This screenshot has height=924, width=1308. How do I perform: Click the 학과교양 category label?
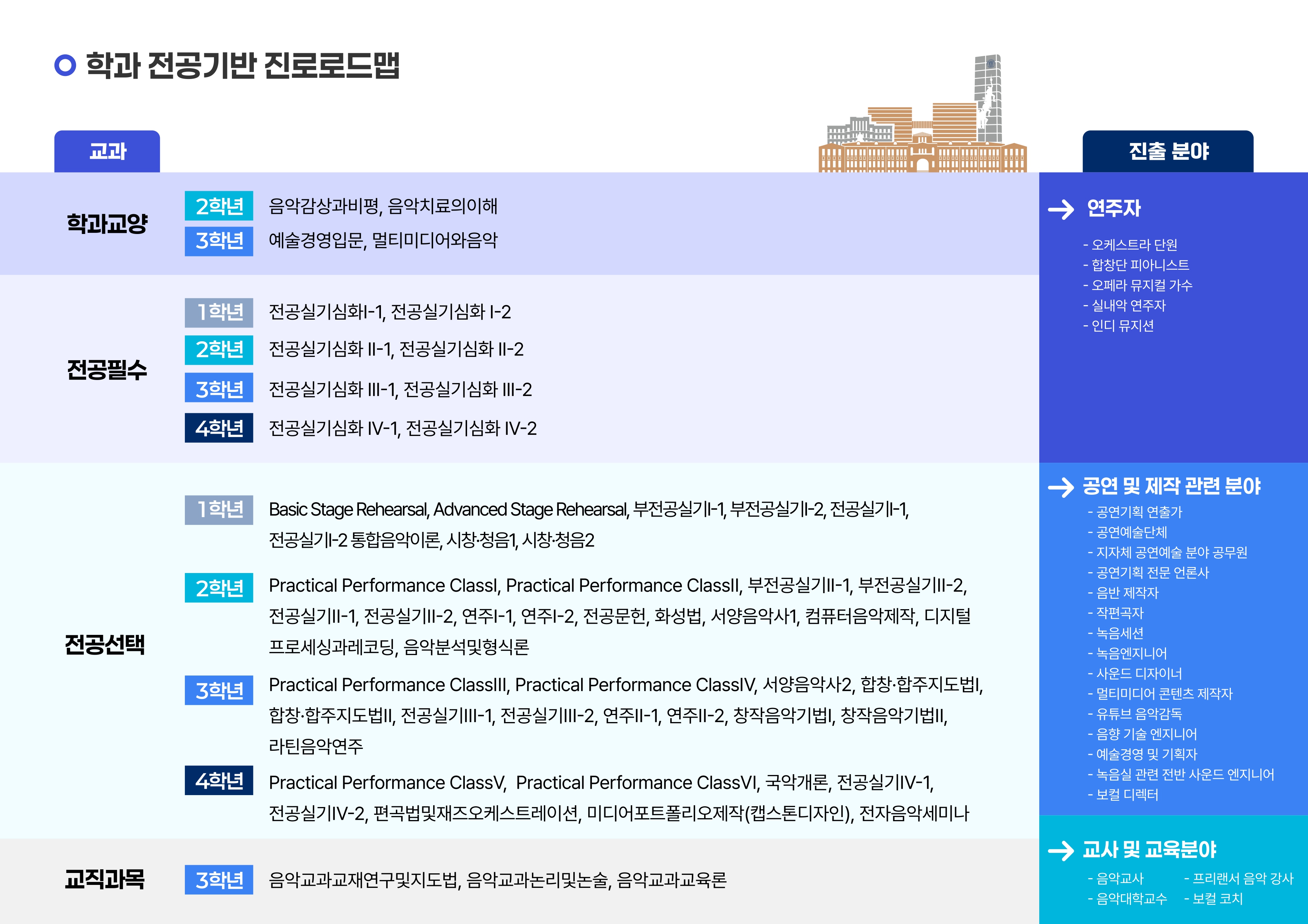(x=107, y=223)
